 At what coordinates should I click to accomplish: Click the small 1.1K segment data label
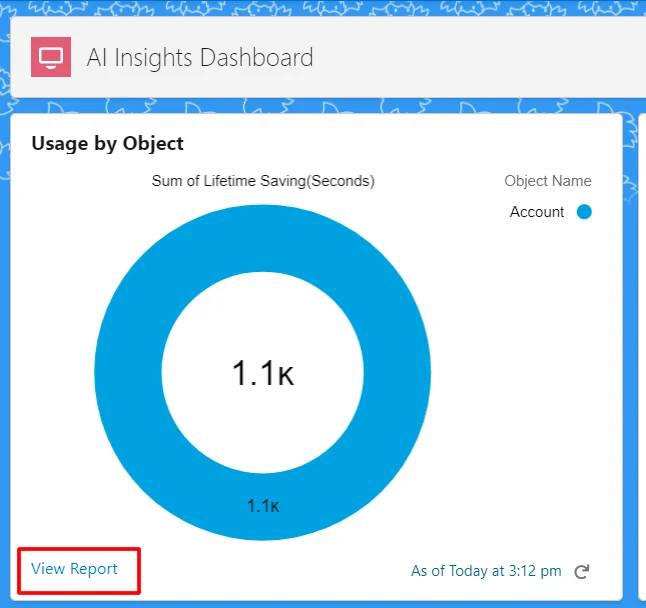coord(263,506)
